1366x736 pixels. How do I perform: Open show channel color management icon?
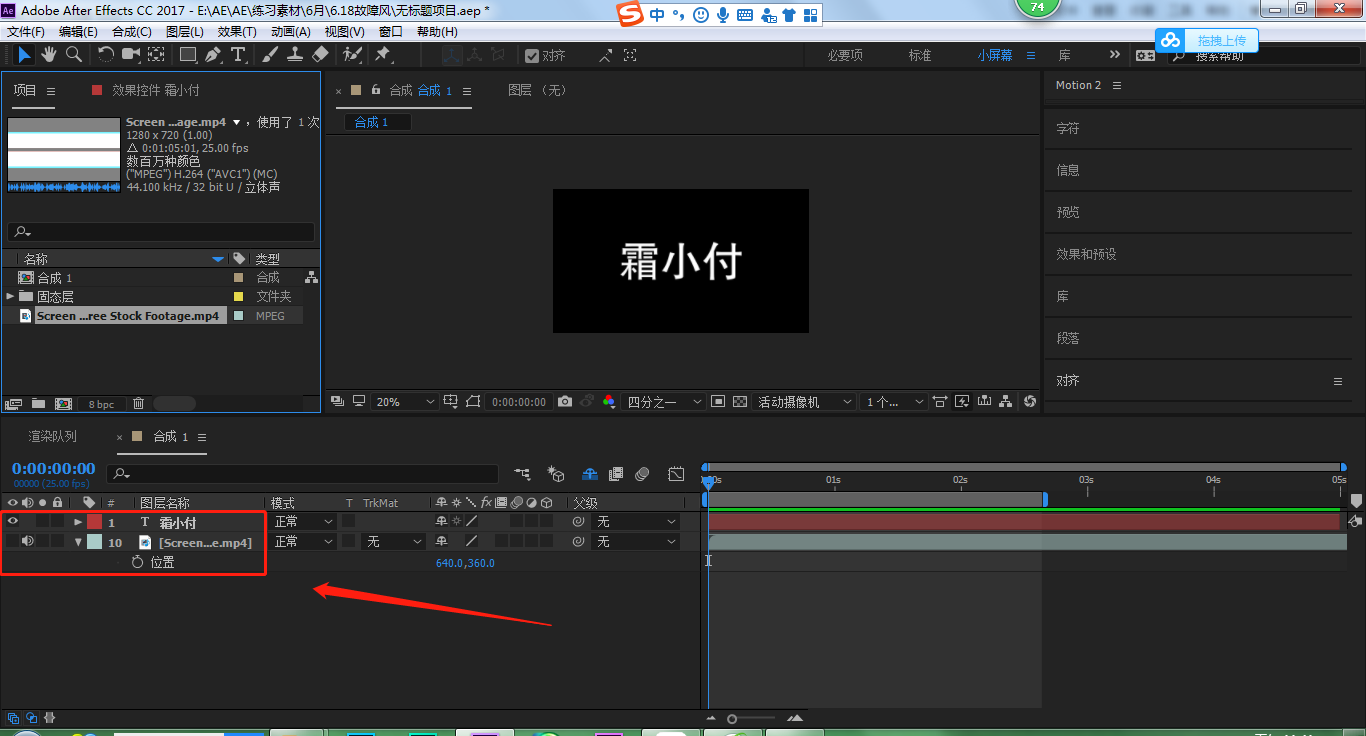pos(608,402)
